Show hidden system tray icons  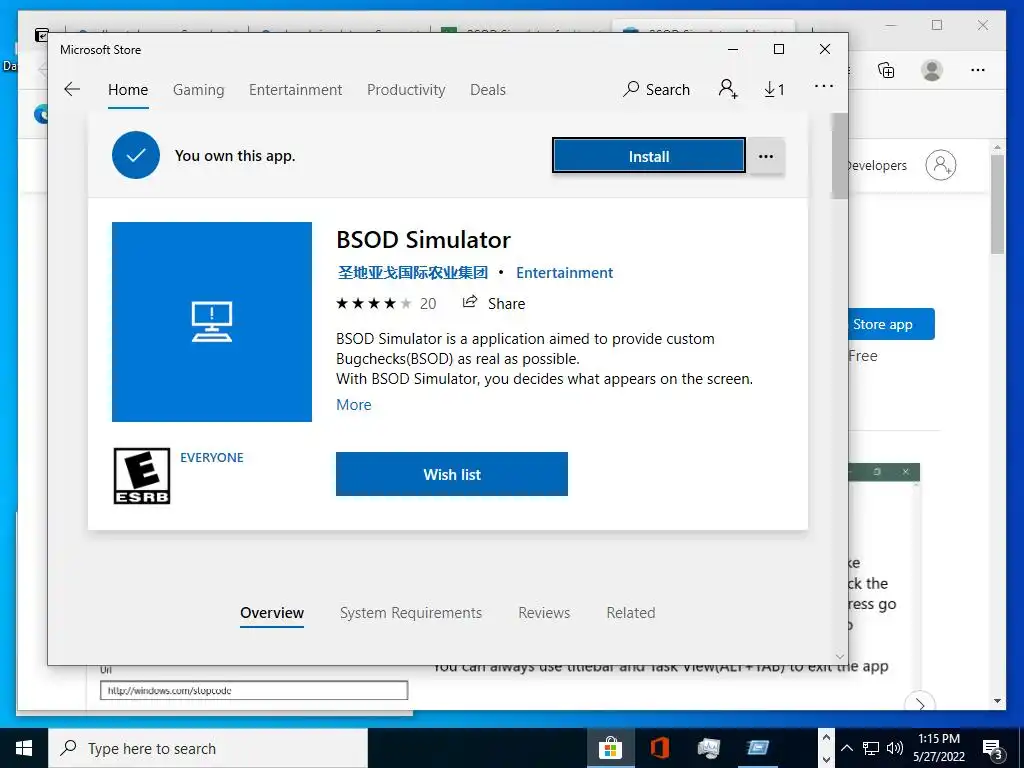coord(846,748)
